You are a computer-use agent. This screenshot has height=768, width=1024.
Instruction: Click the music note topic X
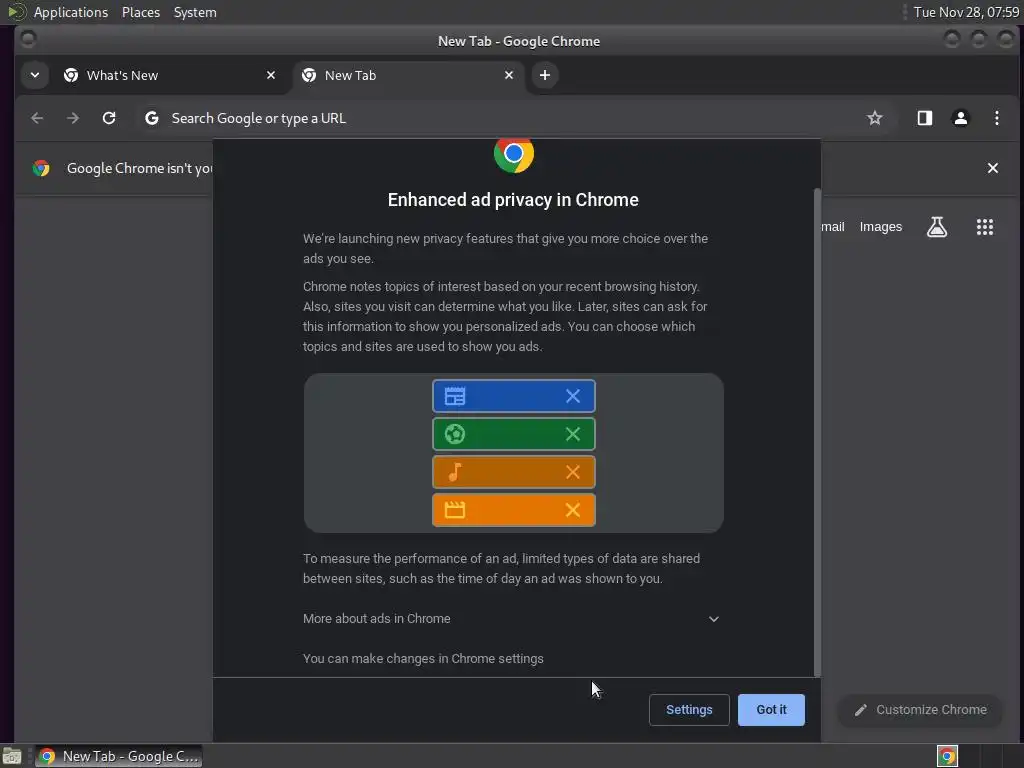tap(573, 472)
